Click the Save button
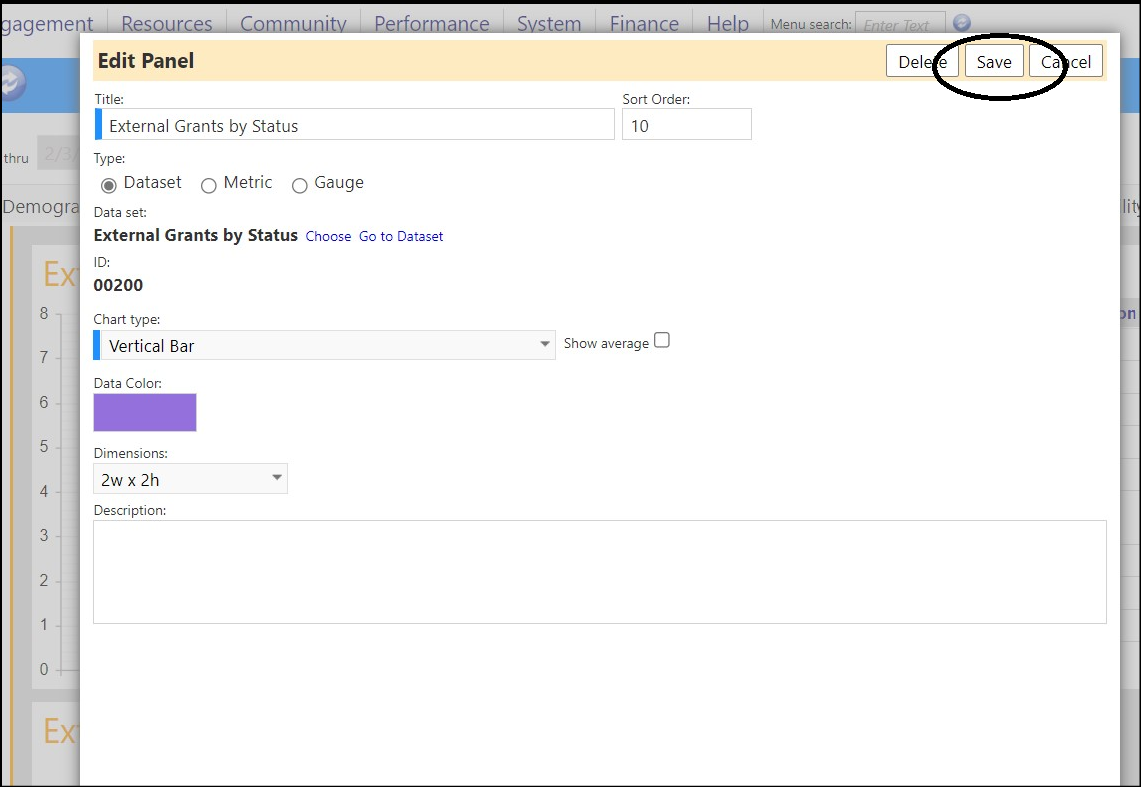1141x787 pixels. point(994,61)
